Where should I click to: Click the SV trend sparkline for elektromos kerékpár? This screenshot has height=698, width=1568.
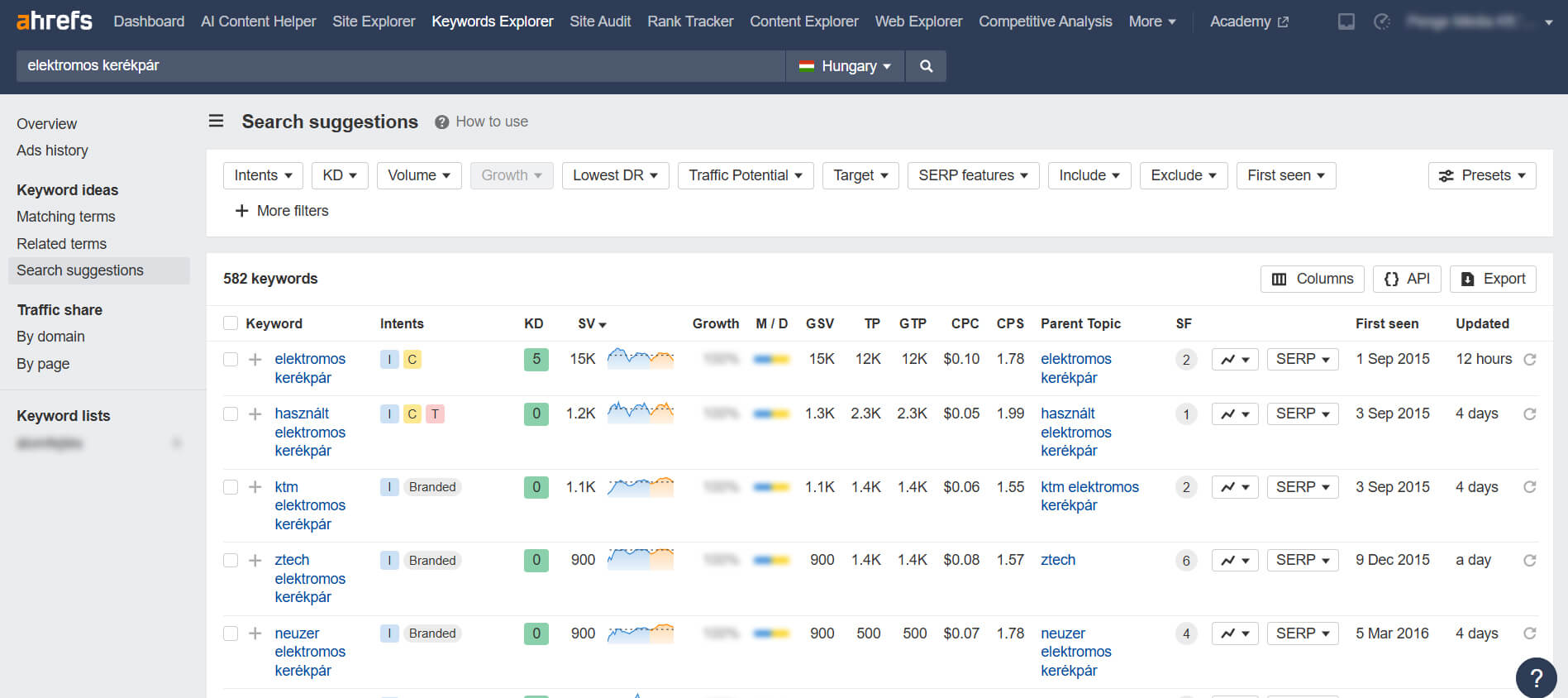pos(641,358)
